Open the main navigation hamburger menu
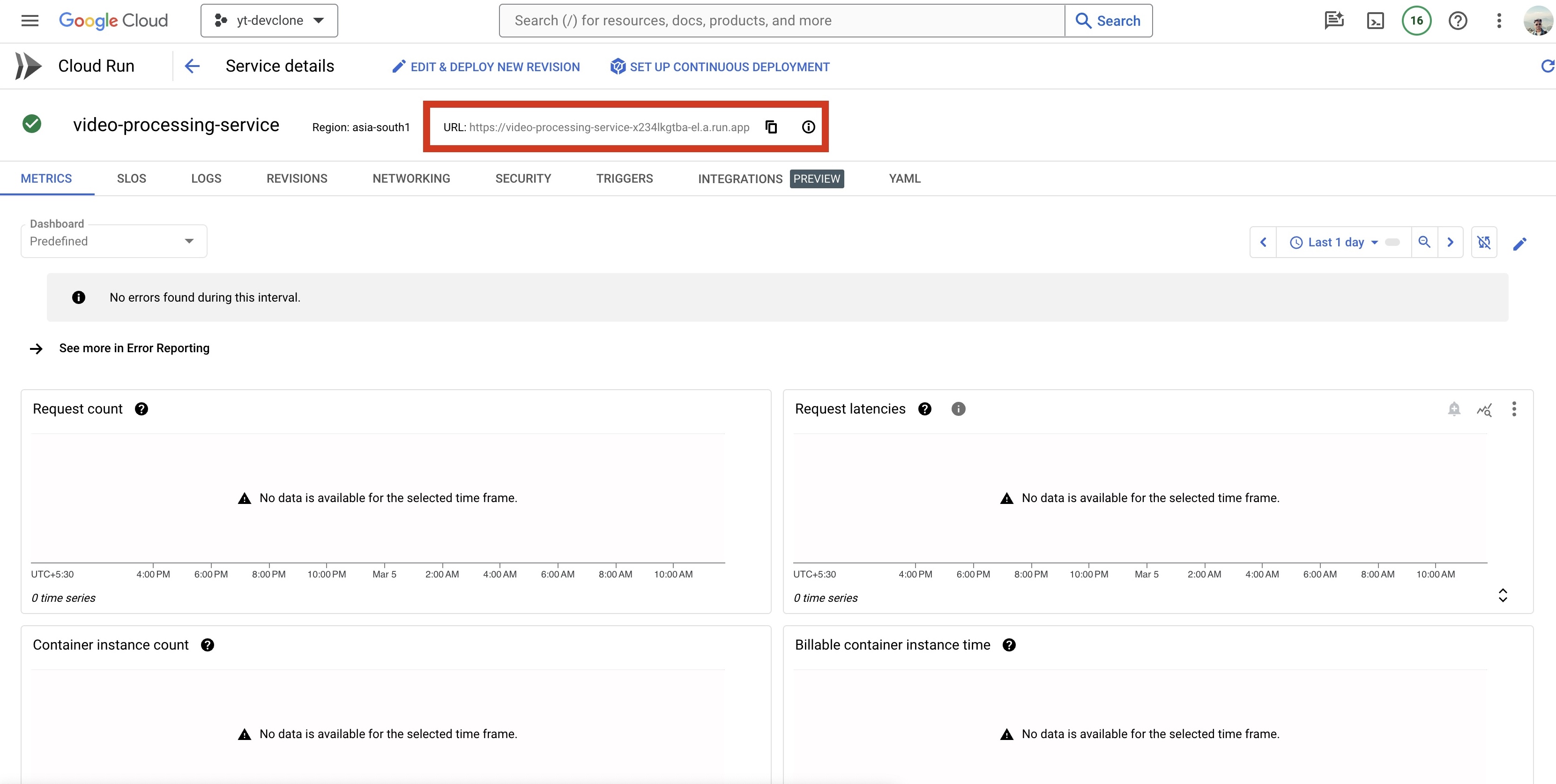The width and height of the screenshot is (1556, 784). click(x=30, y=21)
